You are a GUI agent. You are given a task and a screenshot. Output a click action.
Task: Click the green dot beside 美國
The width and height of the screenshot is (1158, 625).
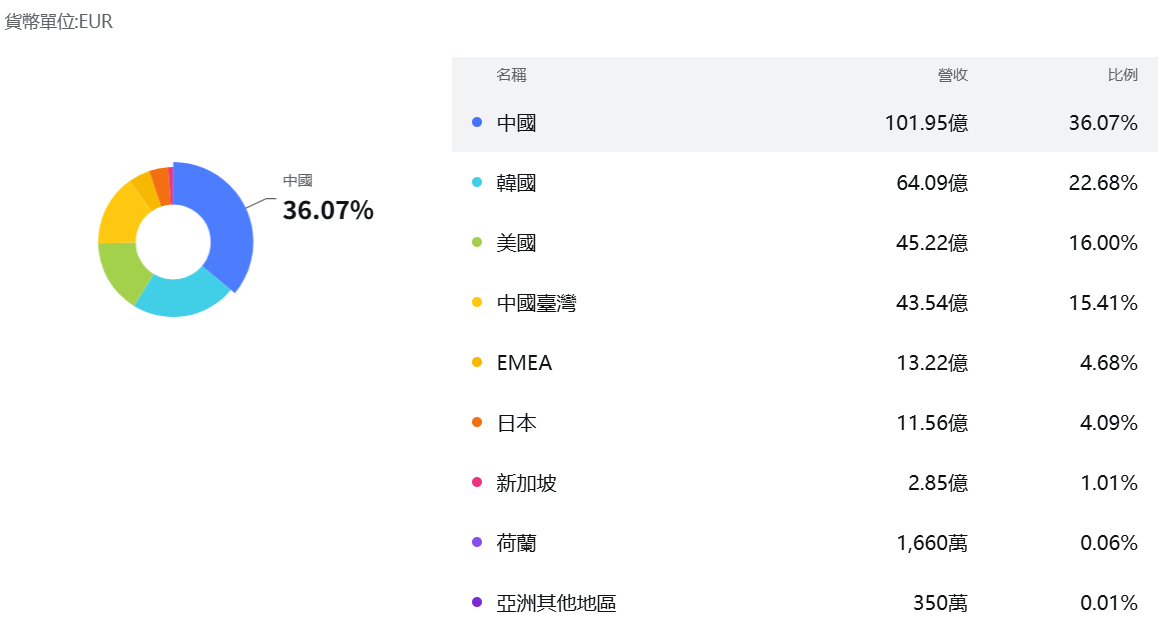click(x=477, y=243)
